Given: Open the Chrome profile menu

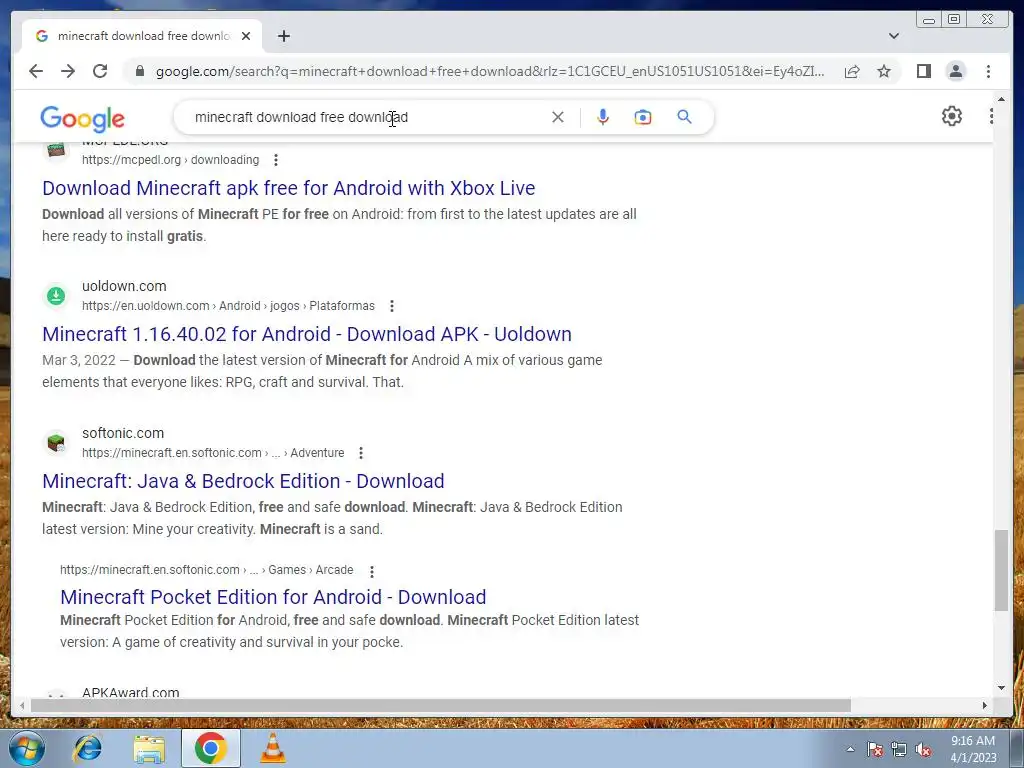Looking at the screenshot, I should point(955,71).
